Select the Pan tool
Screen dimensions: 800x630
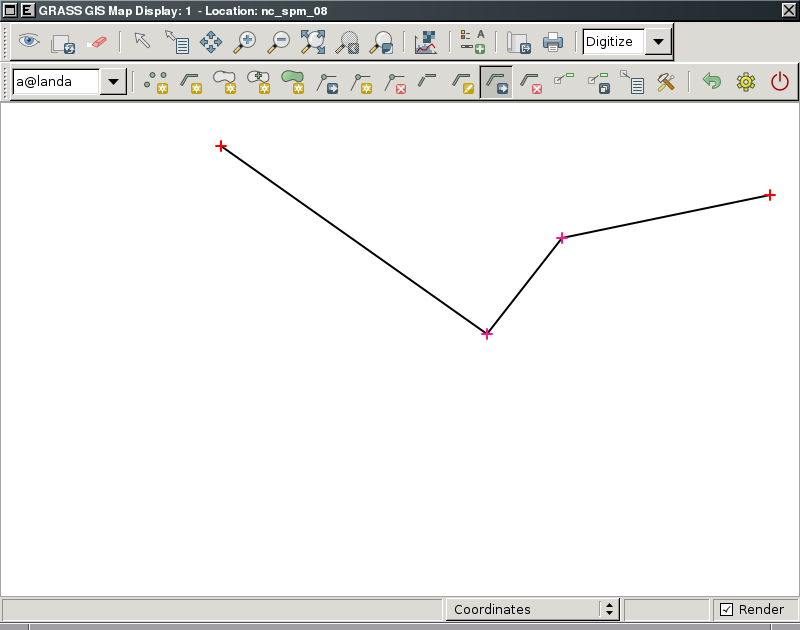(x=211, y=42)
